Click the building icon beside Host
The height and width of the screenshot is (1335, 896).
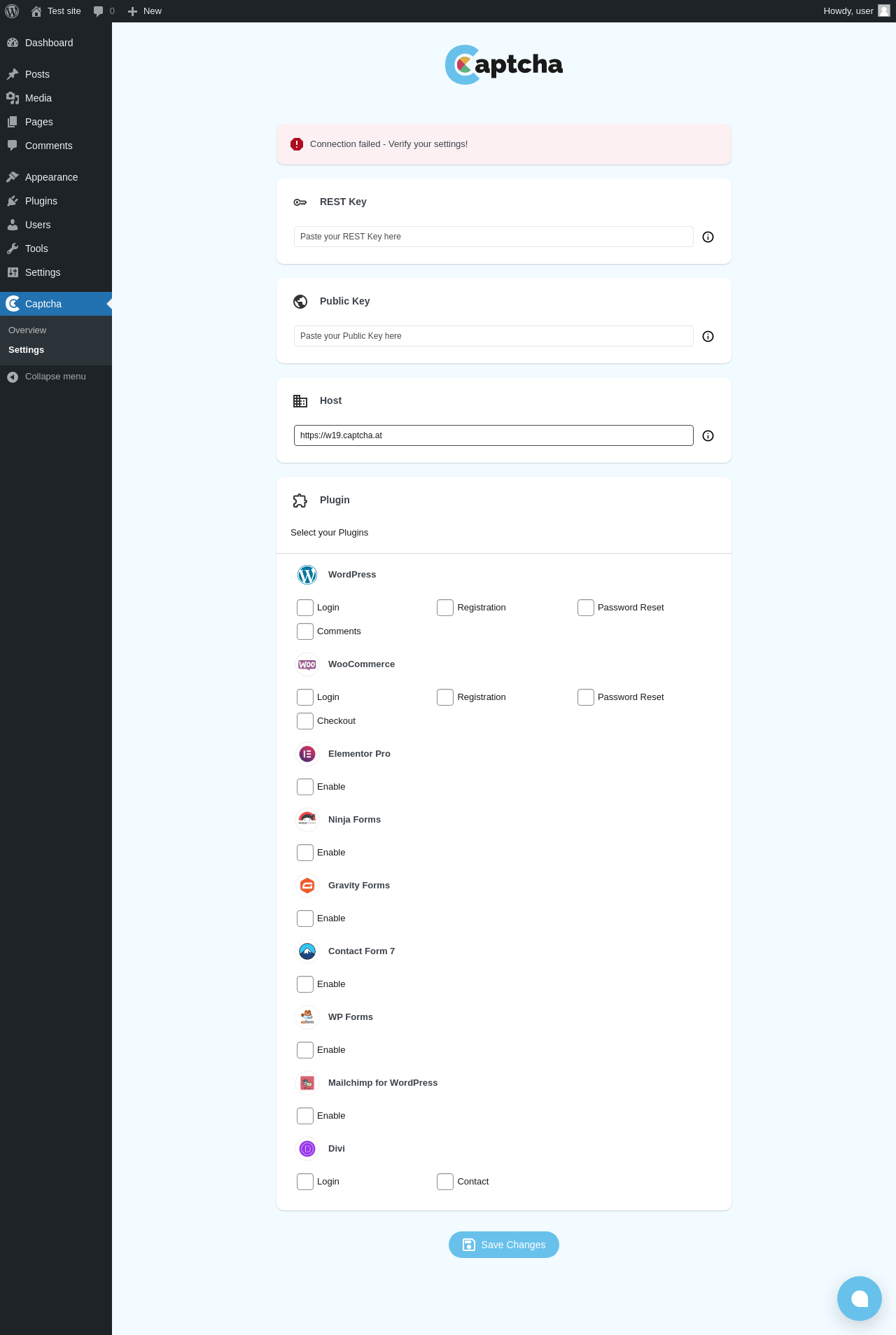tap(300, 401)
